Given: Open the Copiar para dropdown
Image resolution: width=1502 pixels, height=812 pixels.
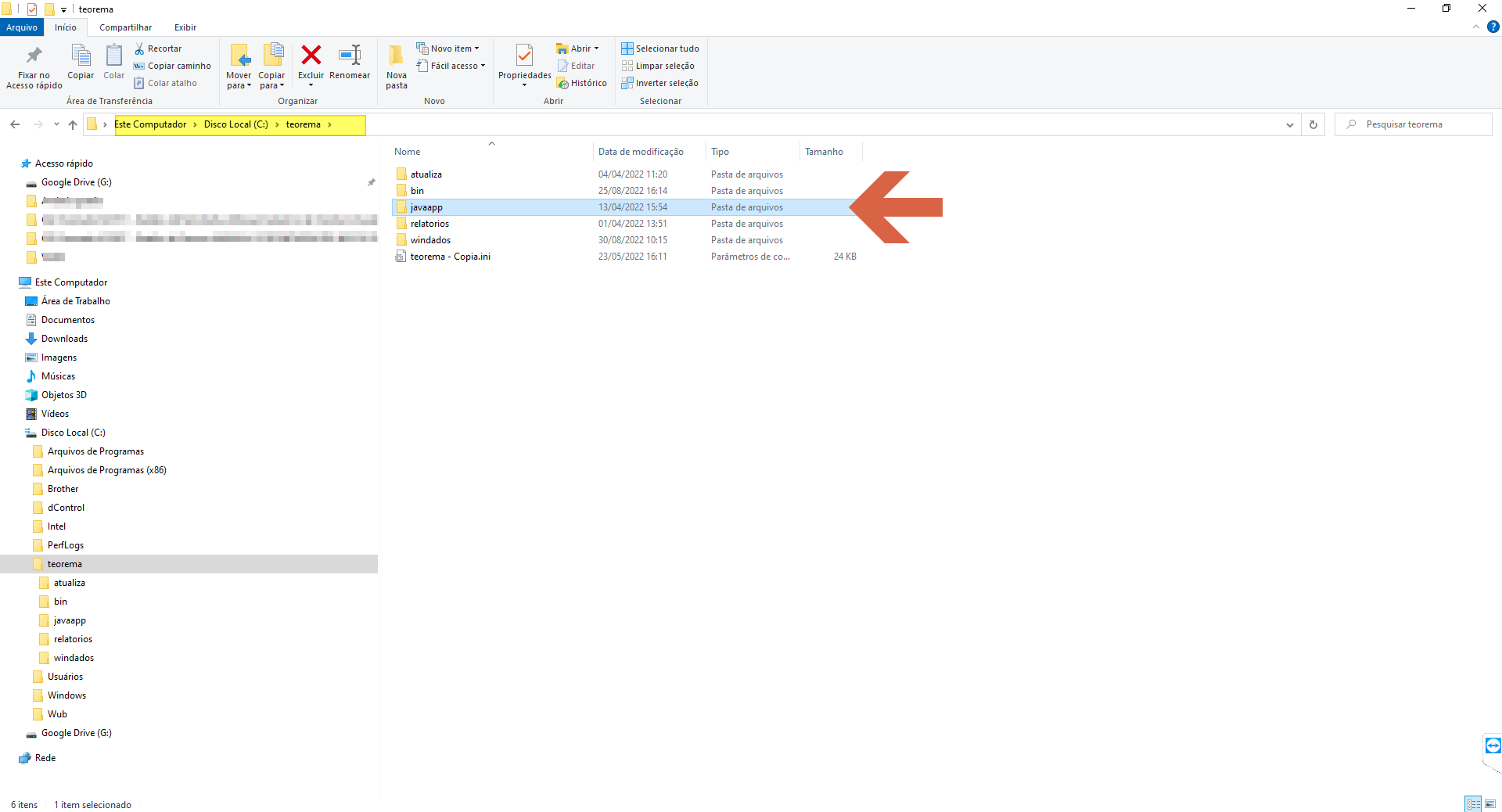Looking at the screenshot, I should (271, 67).
